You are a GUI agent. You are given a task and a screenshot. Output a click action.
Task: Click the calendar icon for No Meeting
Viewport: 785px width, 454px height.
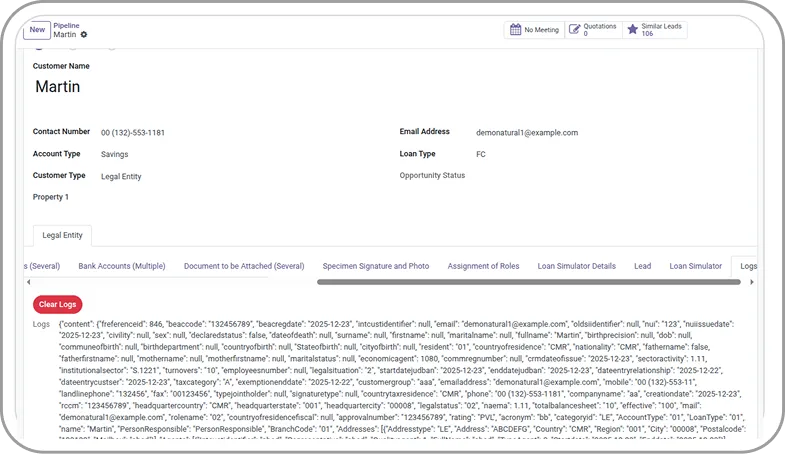coord(515,30)
